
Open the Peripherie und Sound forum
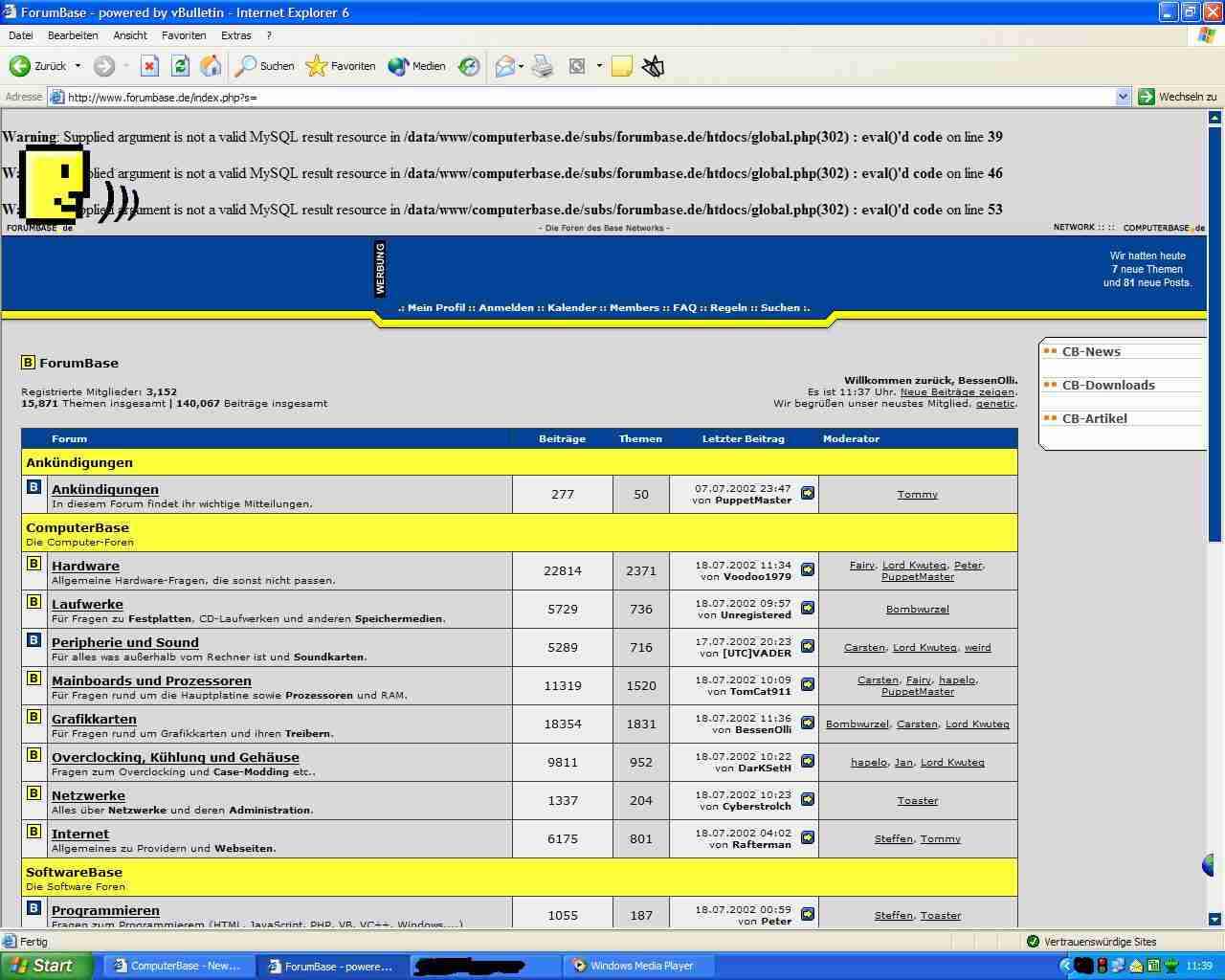125,642
